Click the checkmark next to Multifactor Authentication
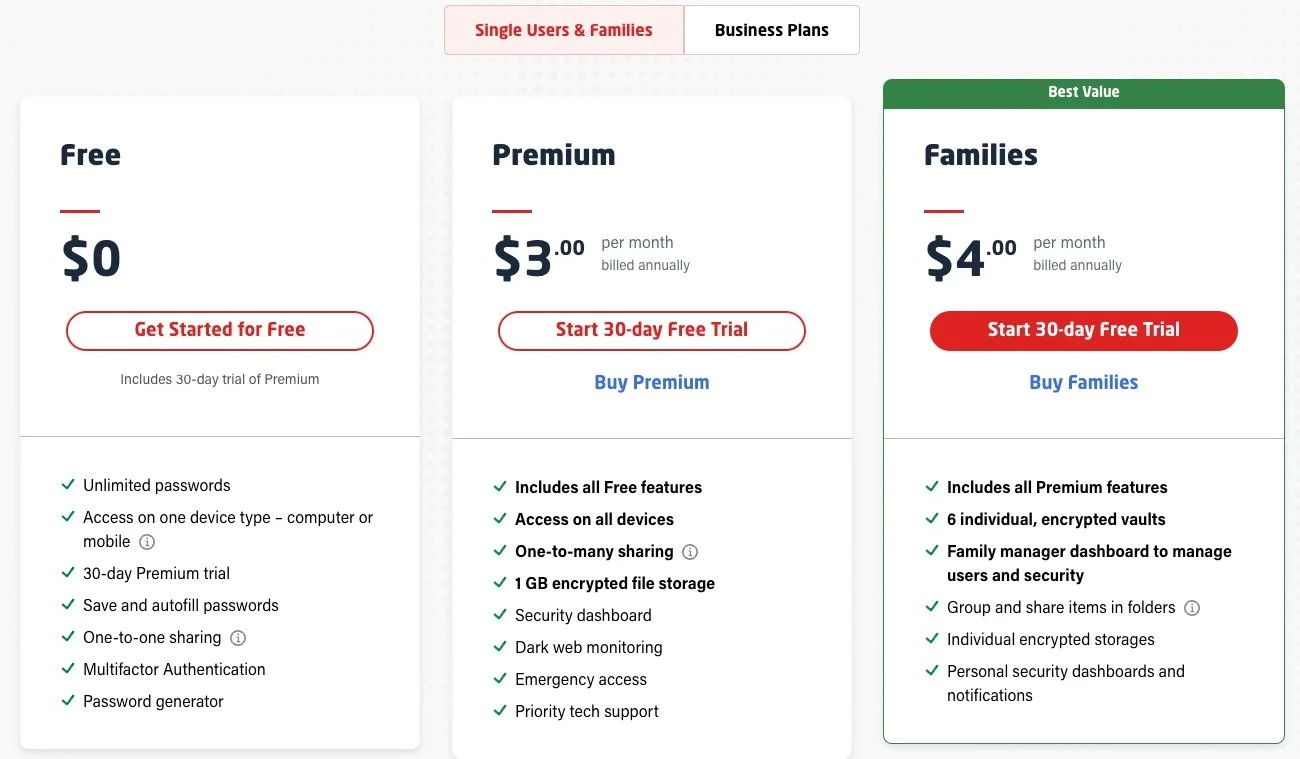1300x759 pixels. click(x=68, y=669)
